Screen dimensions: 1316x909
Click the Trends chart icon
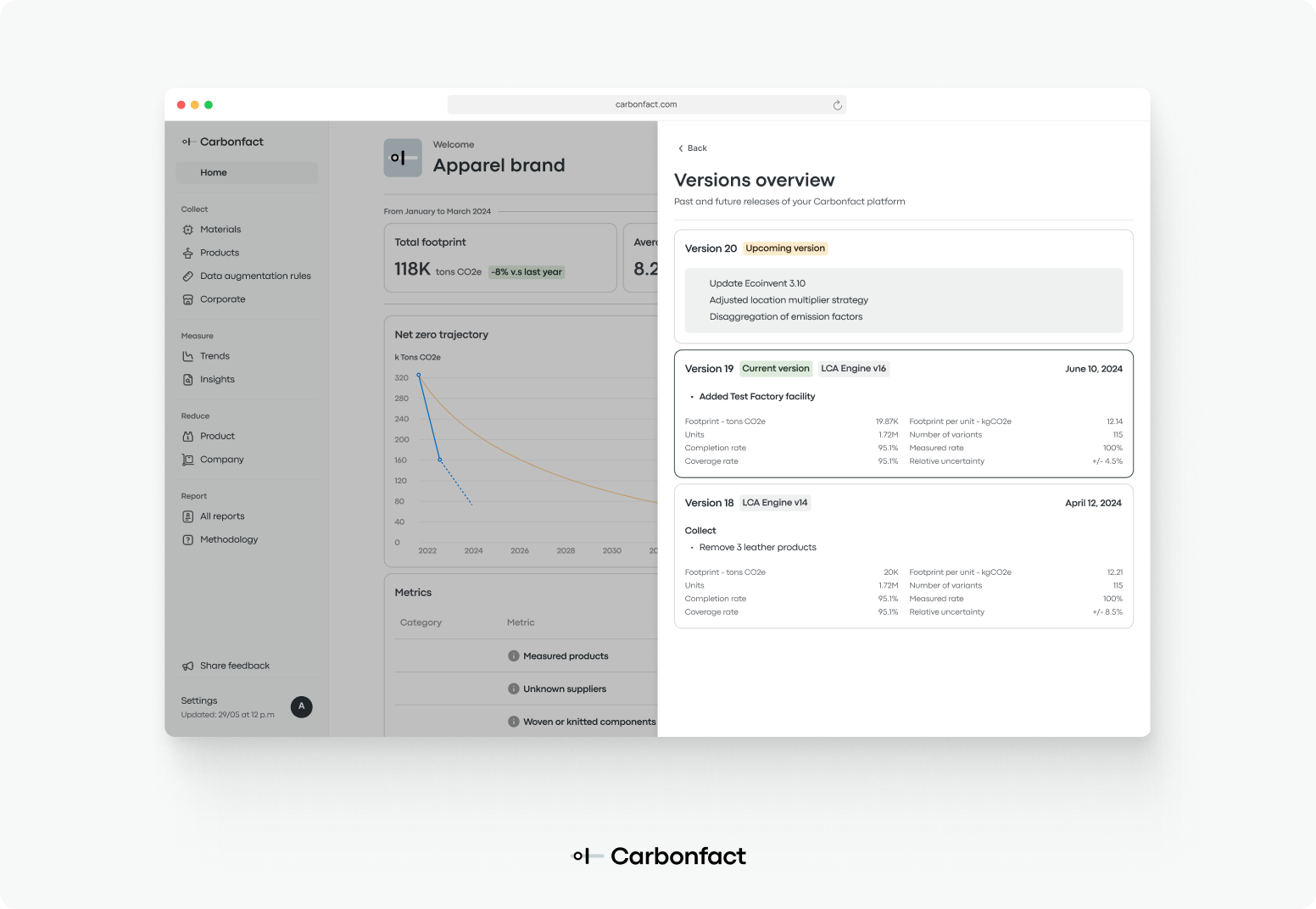[x=188, y=356]
